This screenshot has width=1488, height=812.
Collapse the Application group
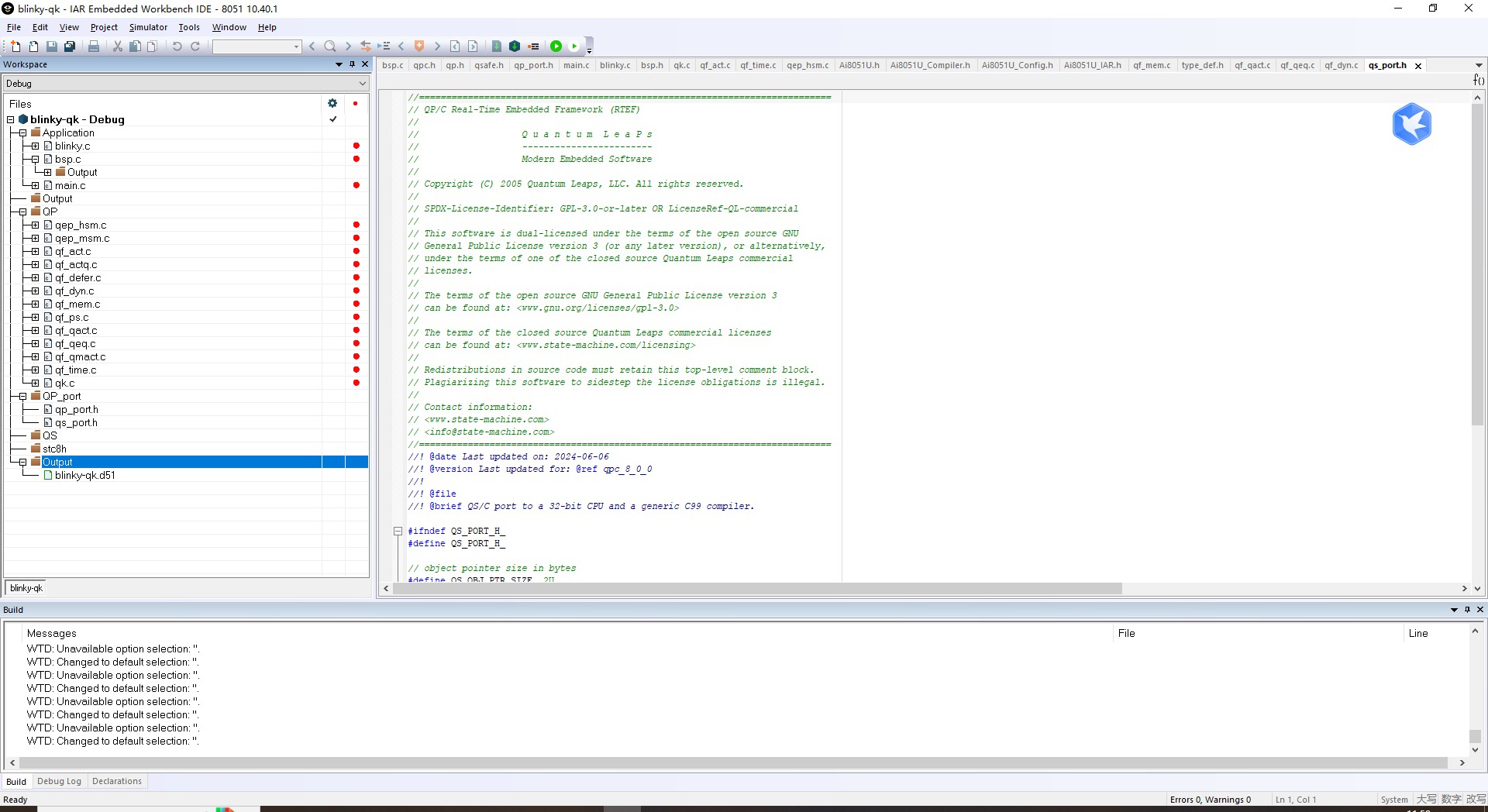pos(23,132)
